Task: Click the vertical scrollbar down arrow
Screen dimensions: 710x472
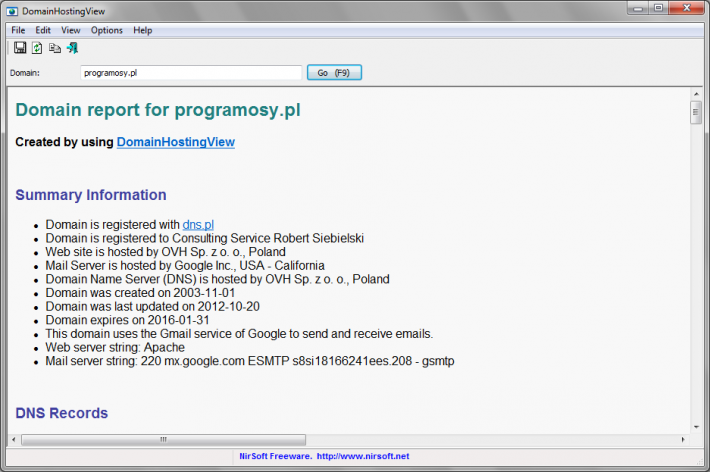Action: (x=696, y=427)
